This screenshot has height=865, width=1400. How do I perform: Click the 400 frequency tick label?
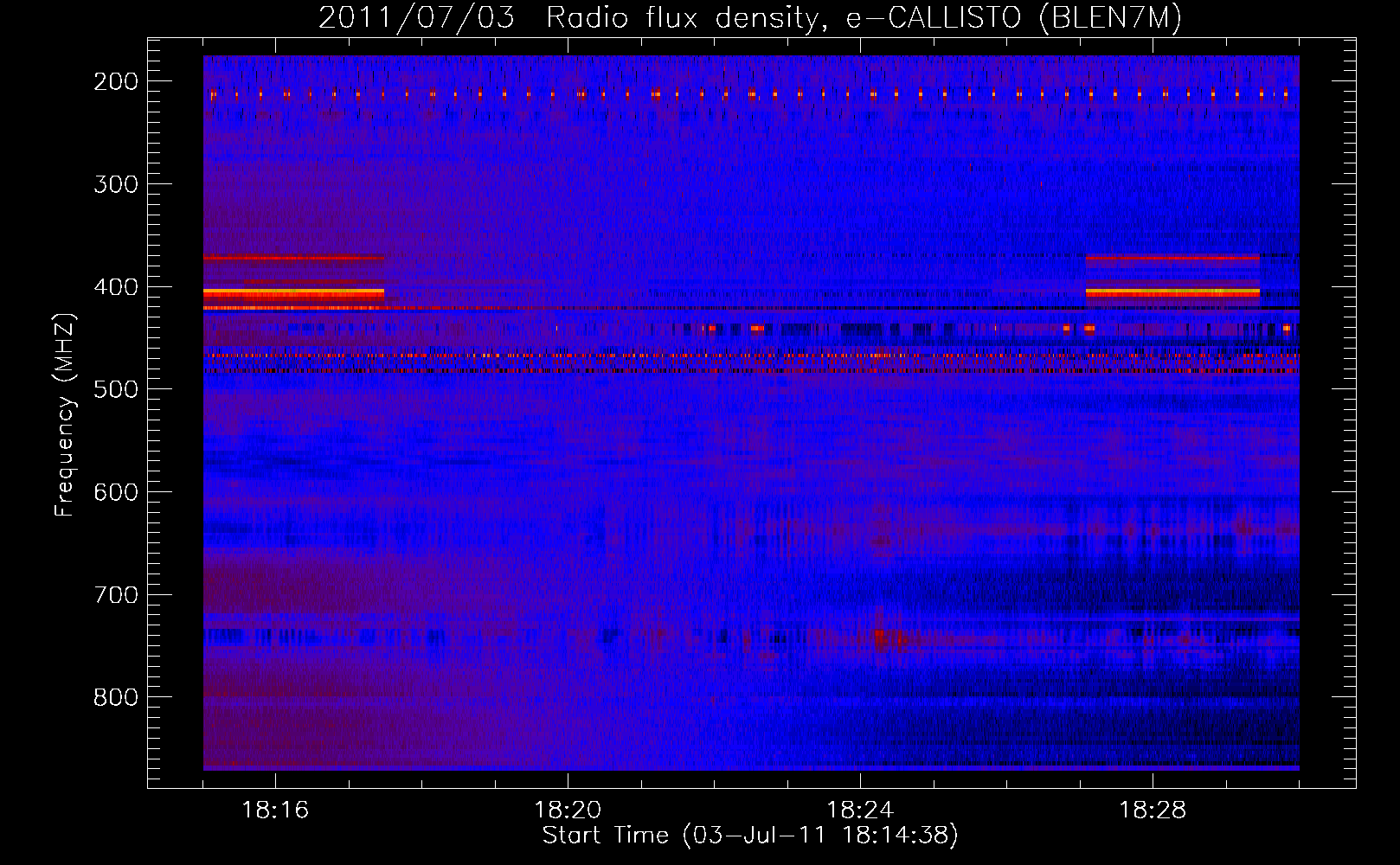[116, 287]
